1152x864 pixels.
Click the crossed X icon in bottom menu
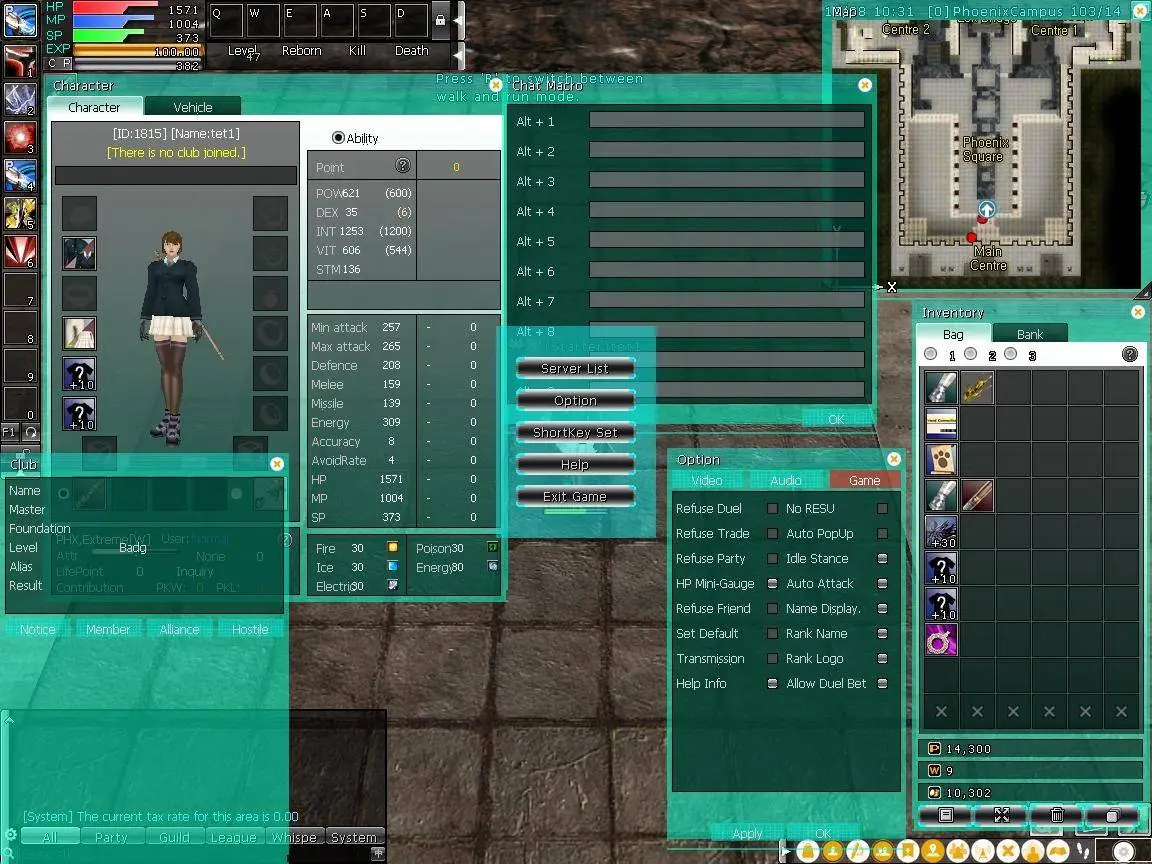pyautogui.click(x=1008, y=851)
